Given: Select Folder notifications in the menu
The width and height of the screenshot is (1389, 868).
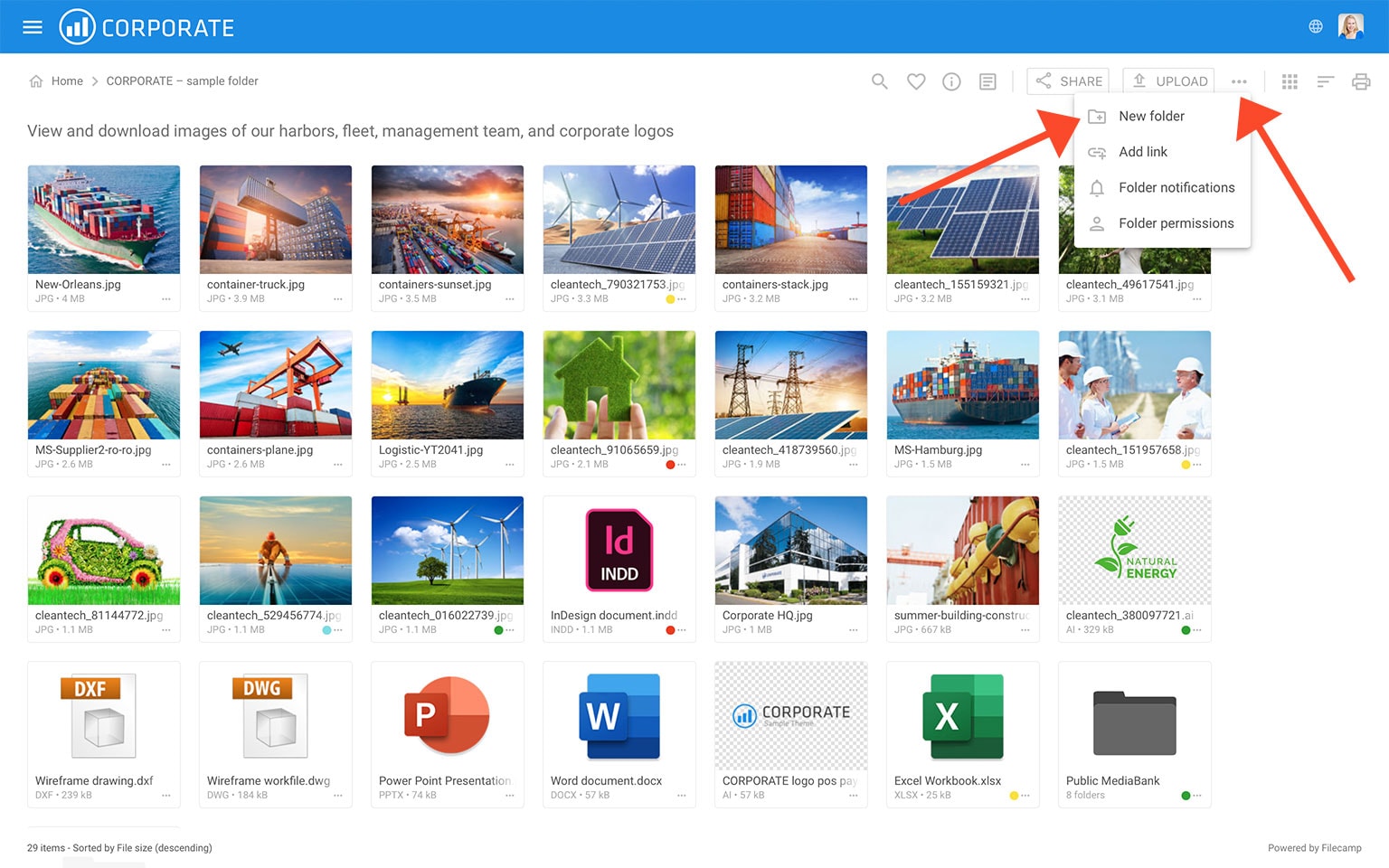Looking at the screenshot, I should (x=1176, y=187).
